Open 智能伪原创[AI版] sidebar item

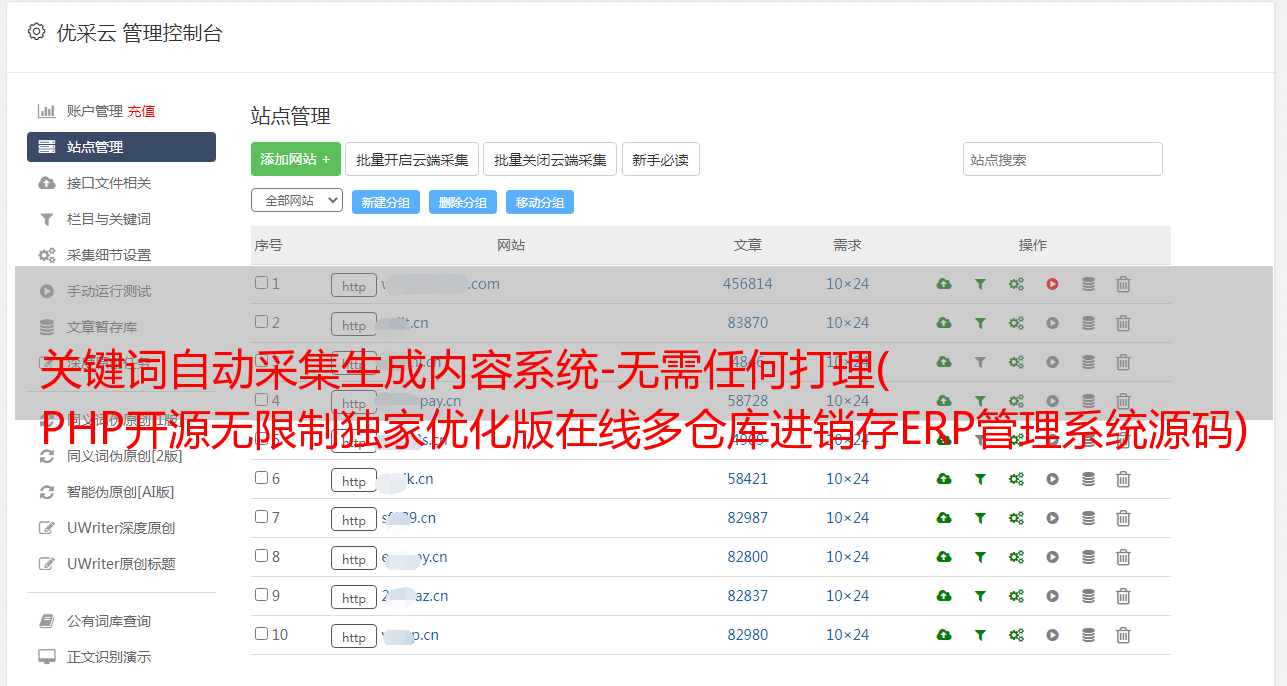point(121,492)
